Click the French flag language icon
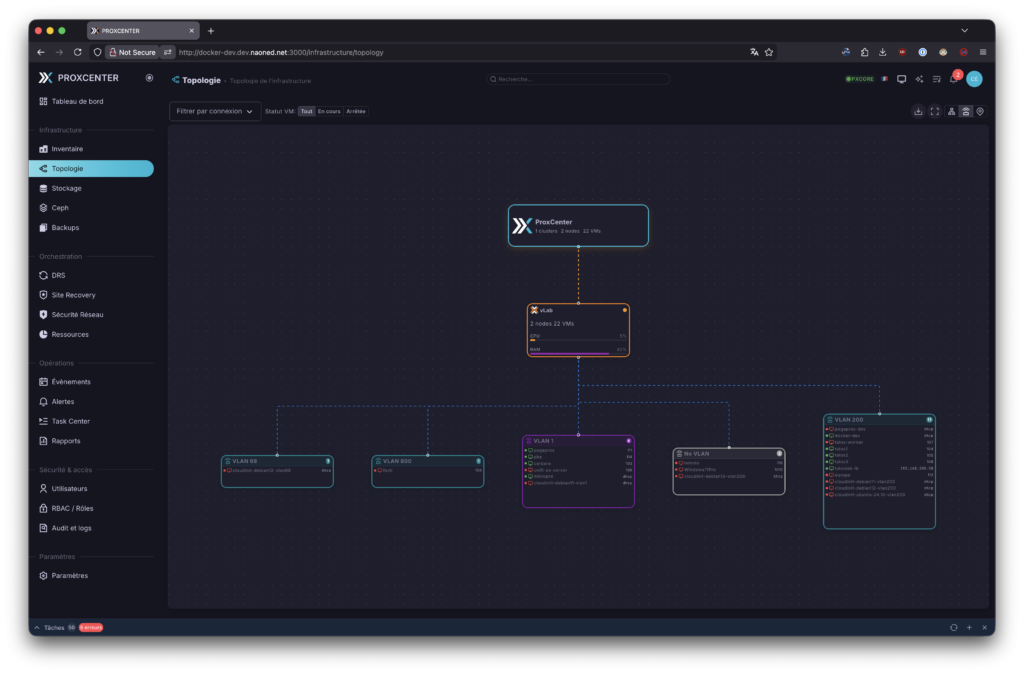Viewport: 1024px width, 674px height. click(884, 79)
